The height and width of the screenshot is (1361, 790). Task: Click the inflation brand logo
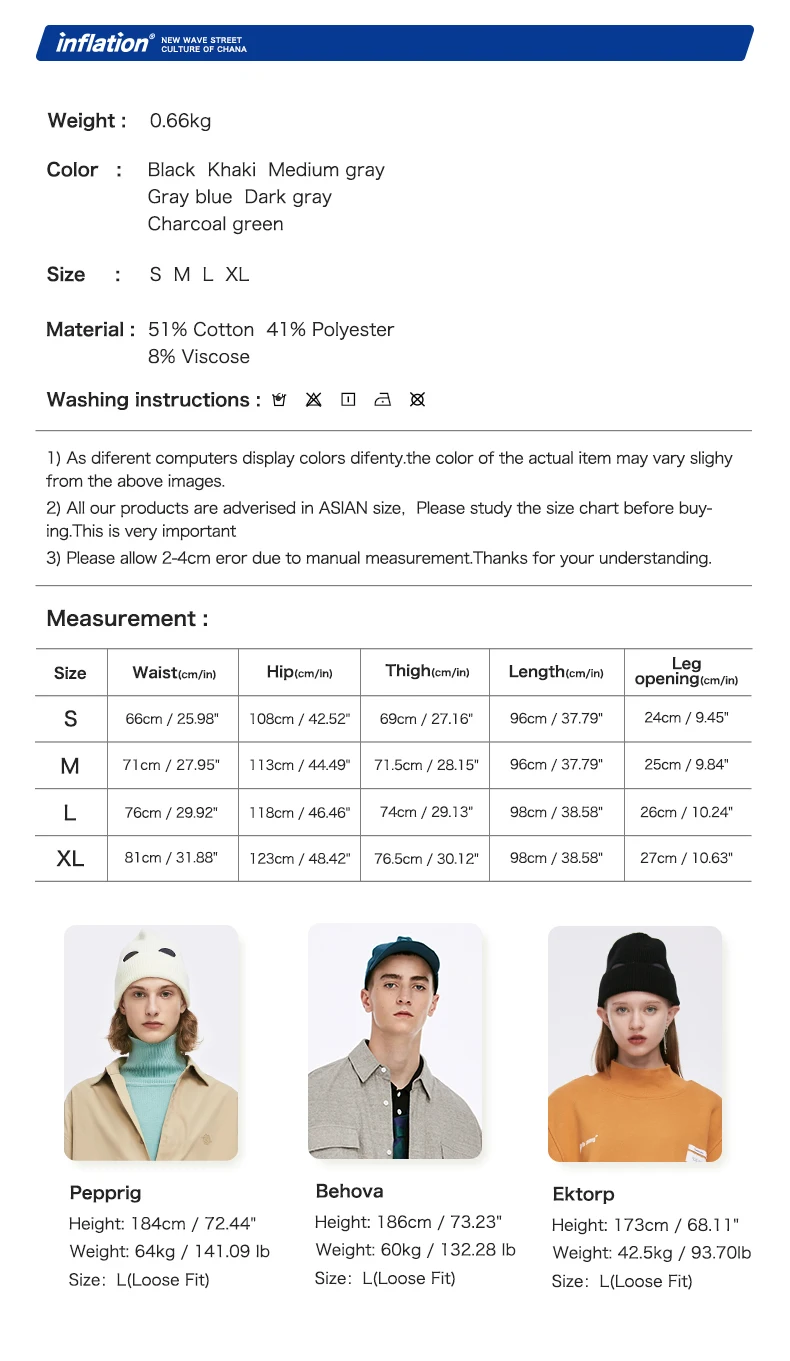pos(105,42)
